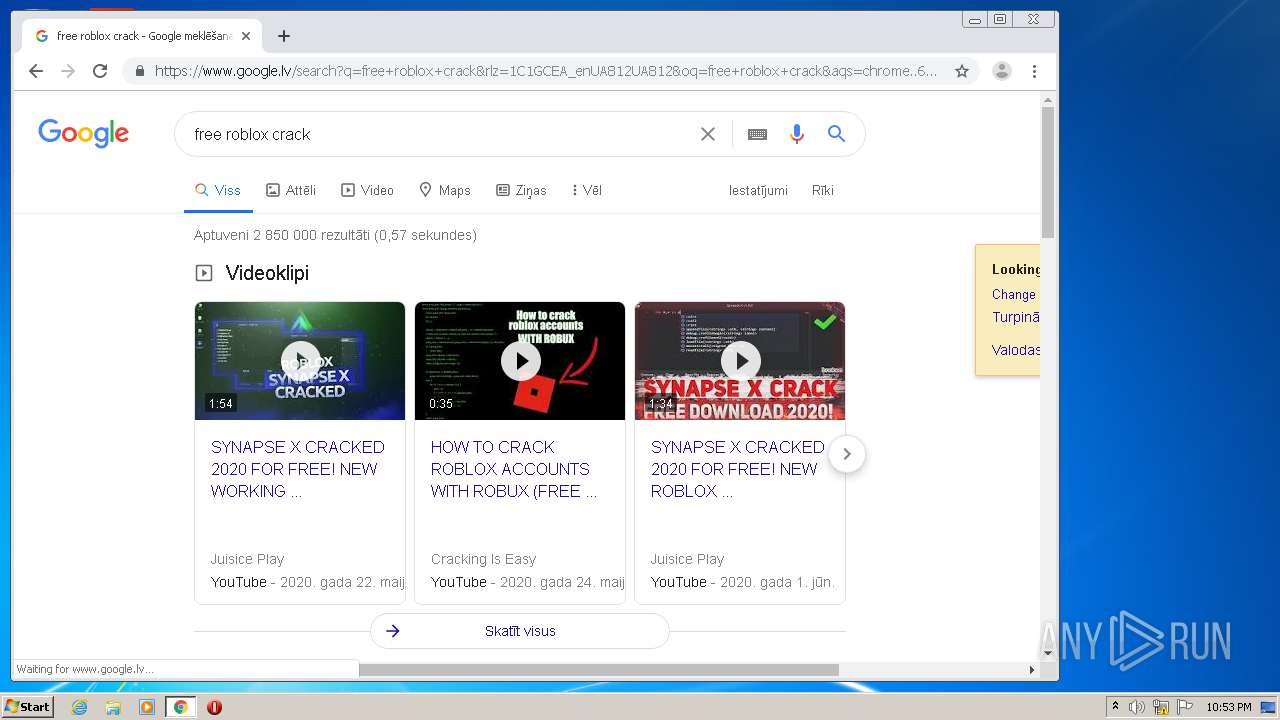The height and width of the screenshot is (720, 1280).
Task: Open link 'HOW TO CRACK ROBLOX ACCOUNTS WITH ROBUX'
Action: (x=514, y=469)
